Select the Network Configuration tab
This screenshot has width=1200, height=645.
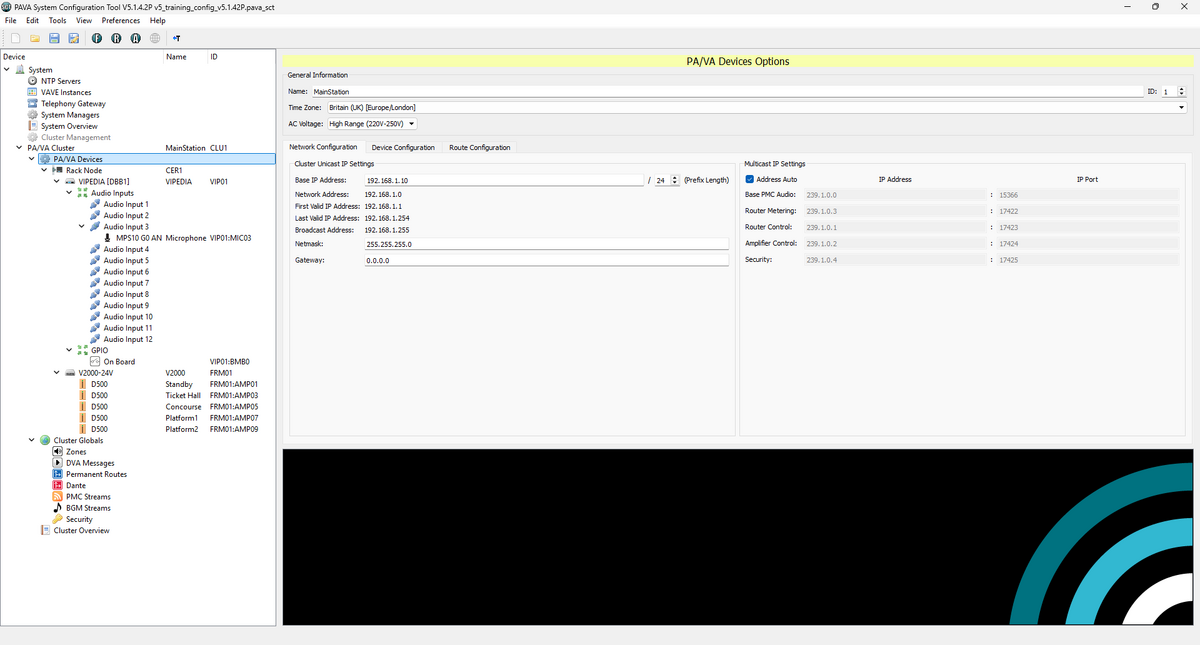[323, 147]
